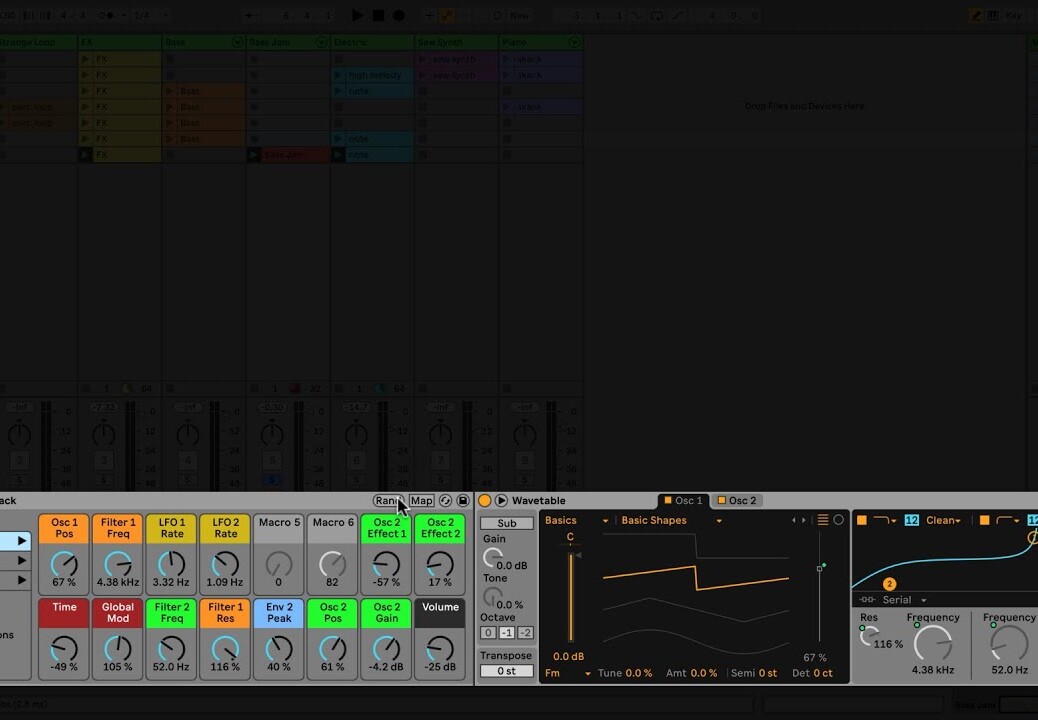
Task: Select filter node 2 on the filter curve
Action: pos(889,584)
